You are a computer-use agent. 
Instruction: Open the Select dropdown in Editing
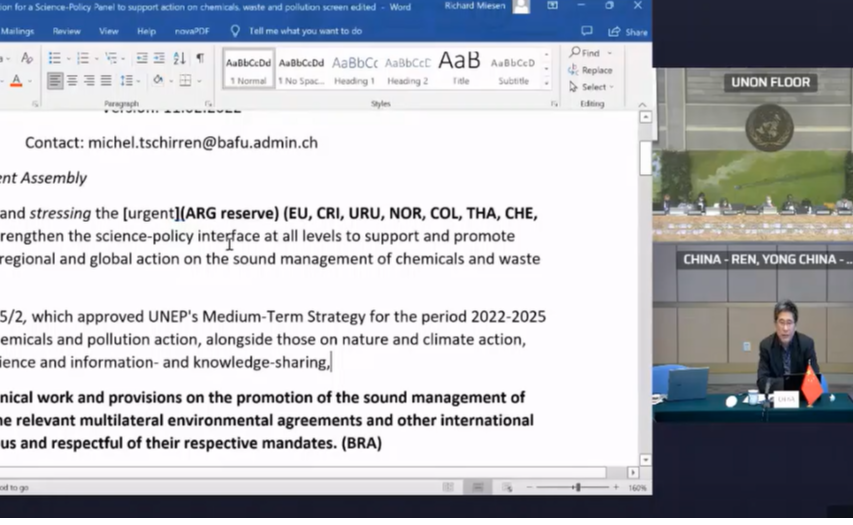coord(592,87)
